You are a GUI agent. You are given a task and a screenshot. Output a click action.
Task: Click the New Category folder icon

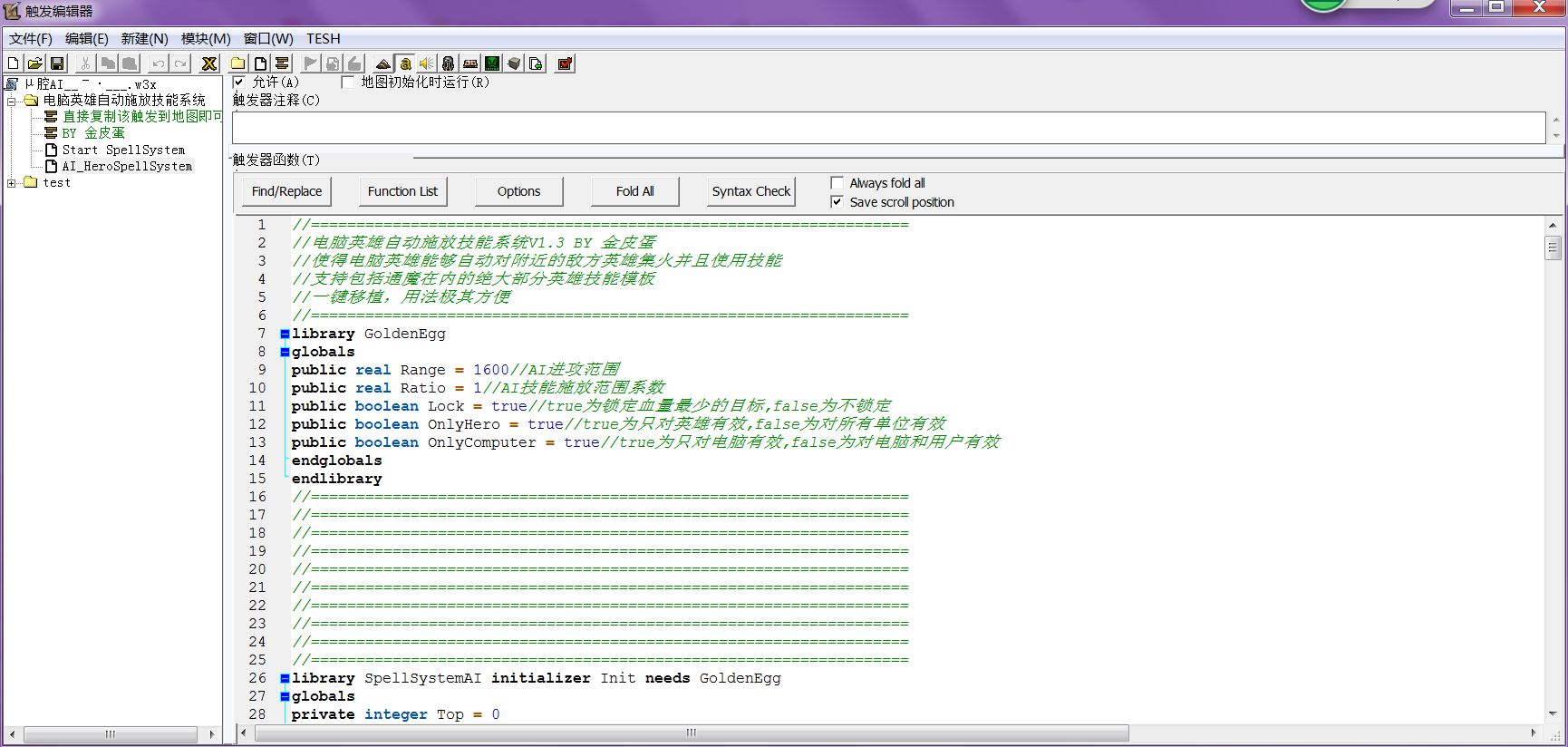pyautogui.click(x=238, y=63)
